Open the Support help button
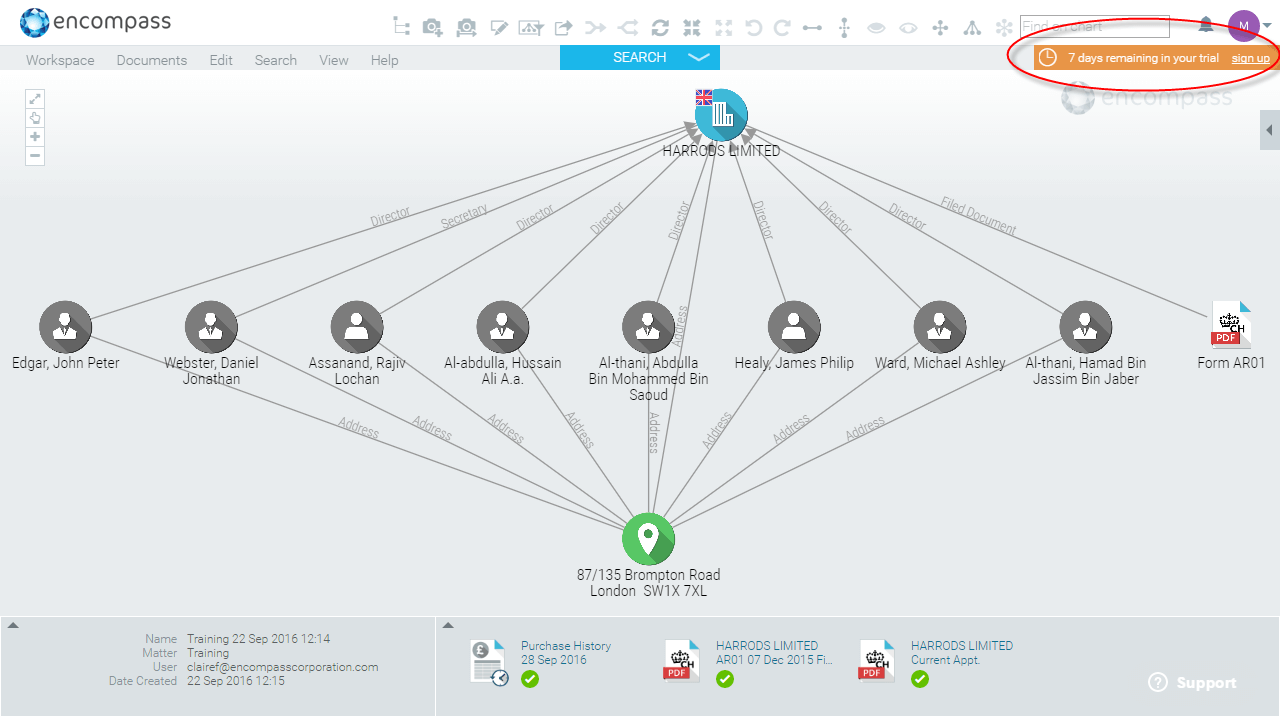Viewport: 1280px width, 716px height. click(1193, 683)
